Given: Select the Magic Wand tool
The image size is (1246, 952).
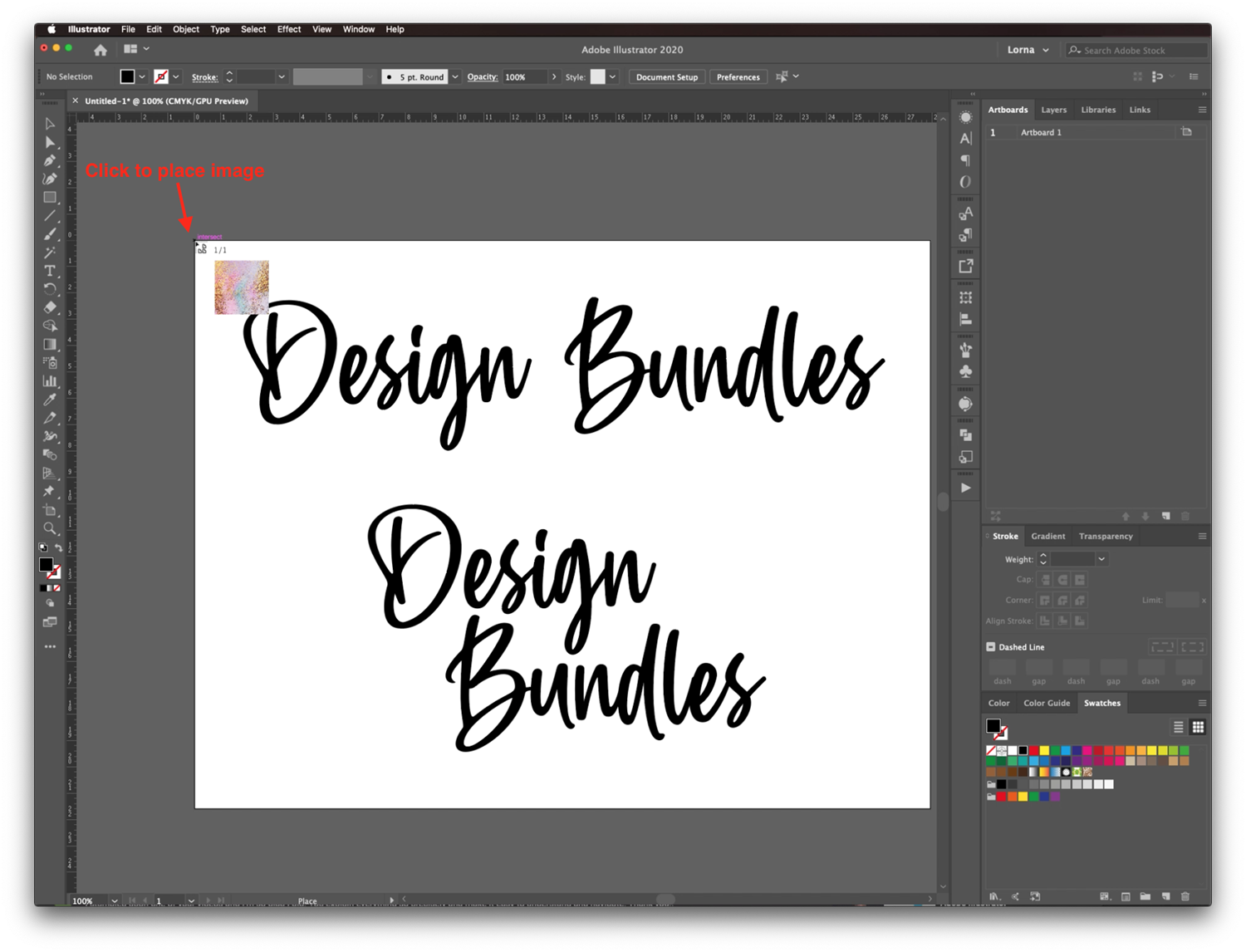Looking at the screenshot, I should point(50,253).
